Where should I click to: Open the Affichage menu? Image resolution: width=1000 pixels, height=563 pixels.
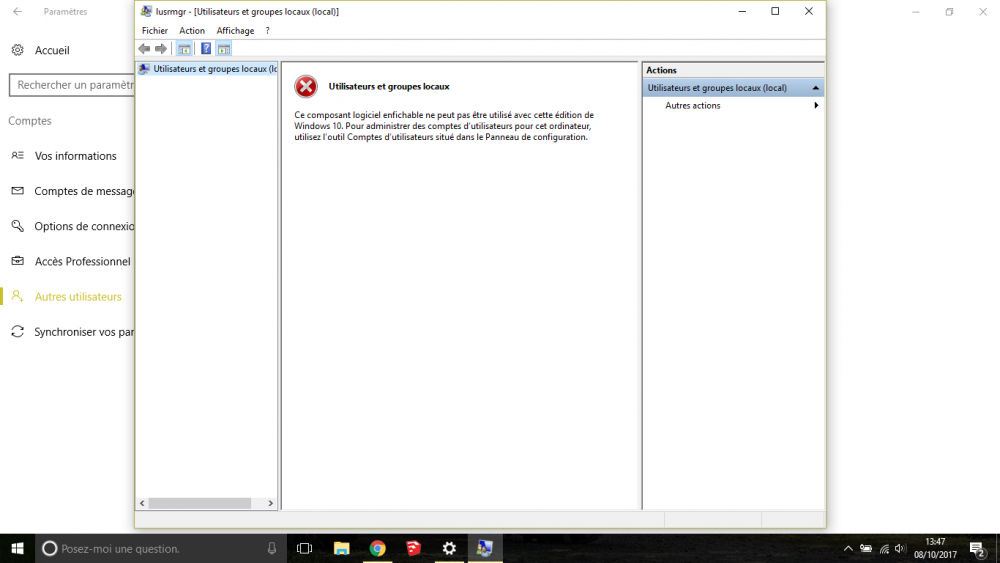tap(235, 31)
